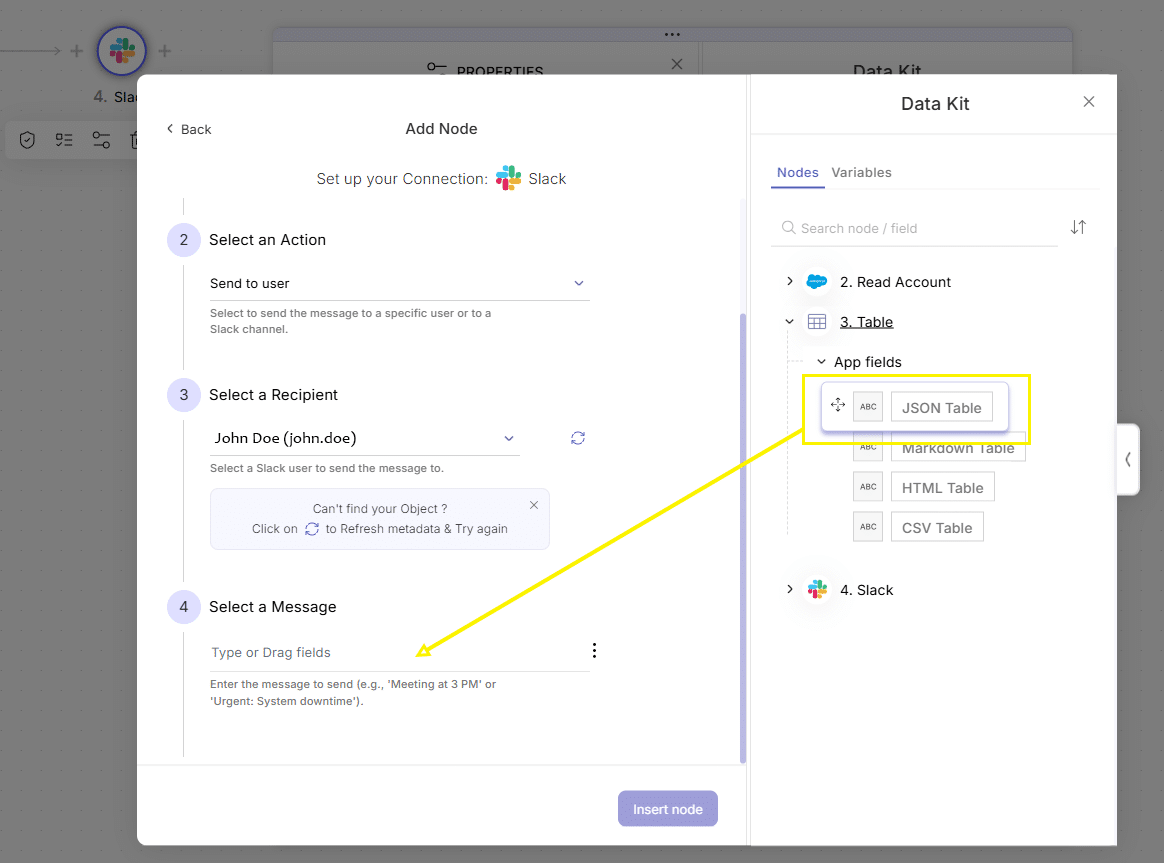1164x863 pixels.
Task: Open the John Doe recipient dropdown
Action: [364, 439]
